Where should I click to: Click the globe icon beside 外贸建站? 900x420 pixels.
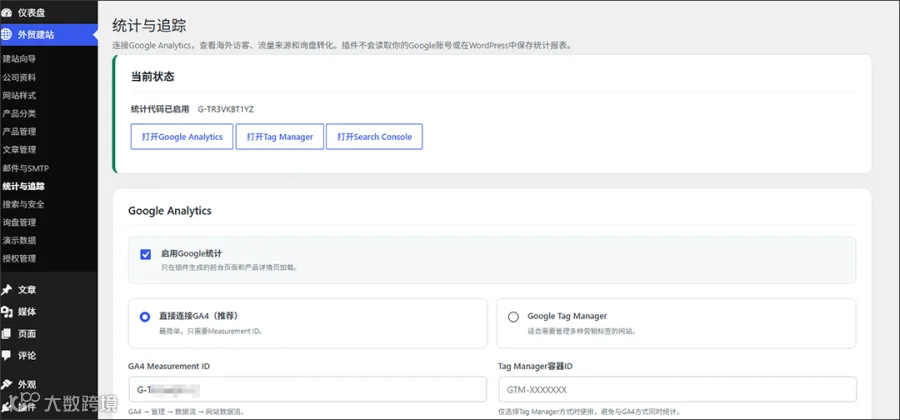[7, 34]
